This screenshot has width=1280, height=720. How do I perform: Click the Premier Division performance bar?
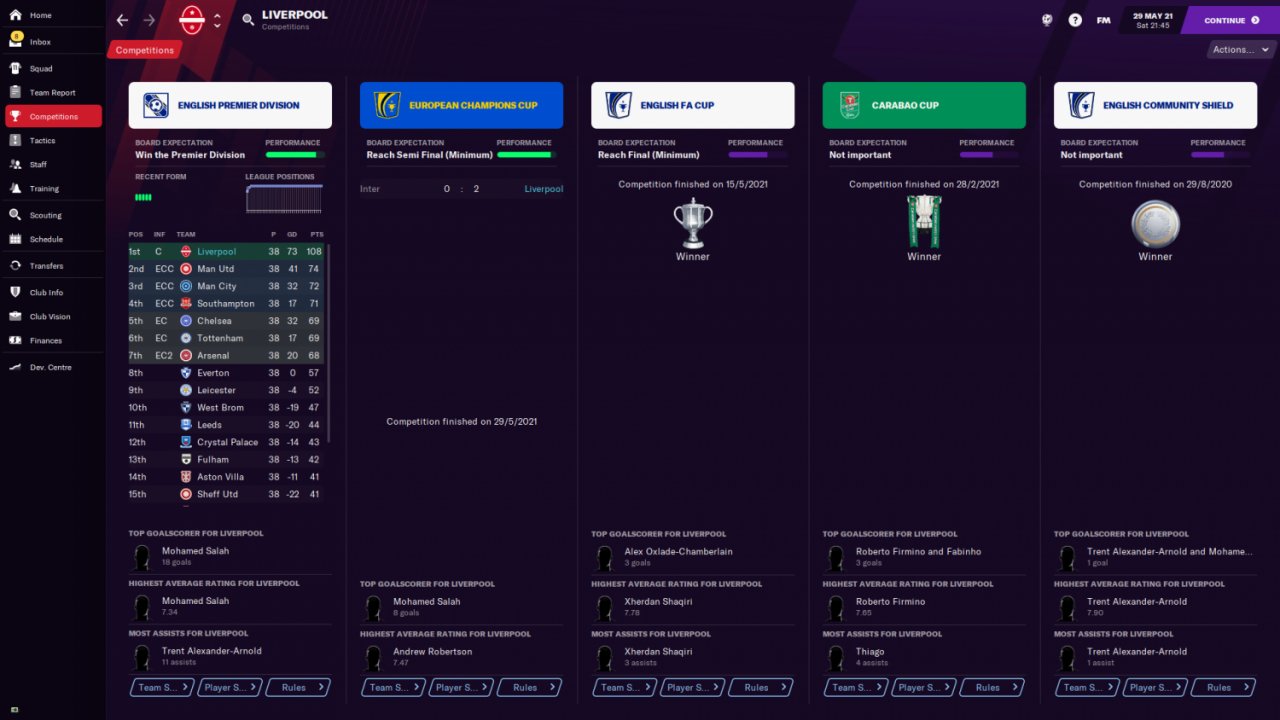click(294, 155)
